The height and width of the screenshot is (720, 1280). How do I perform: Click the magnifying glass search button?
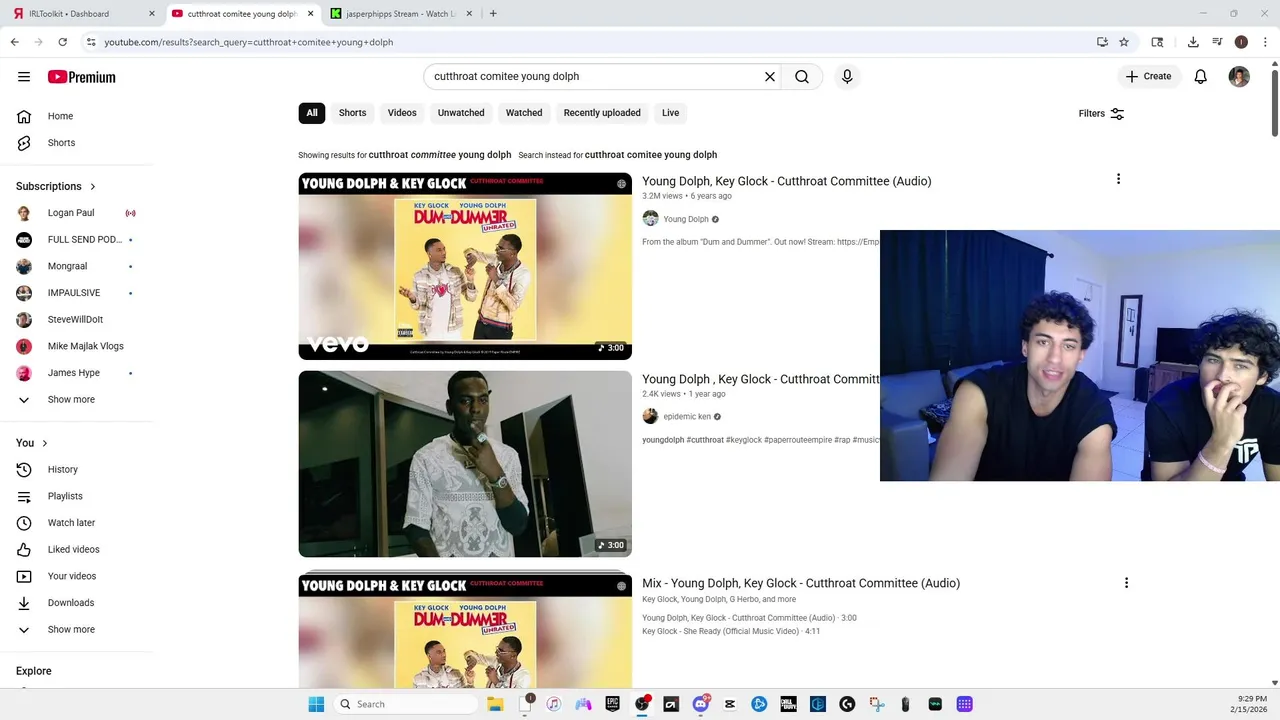pos(802,77)
